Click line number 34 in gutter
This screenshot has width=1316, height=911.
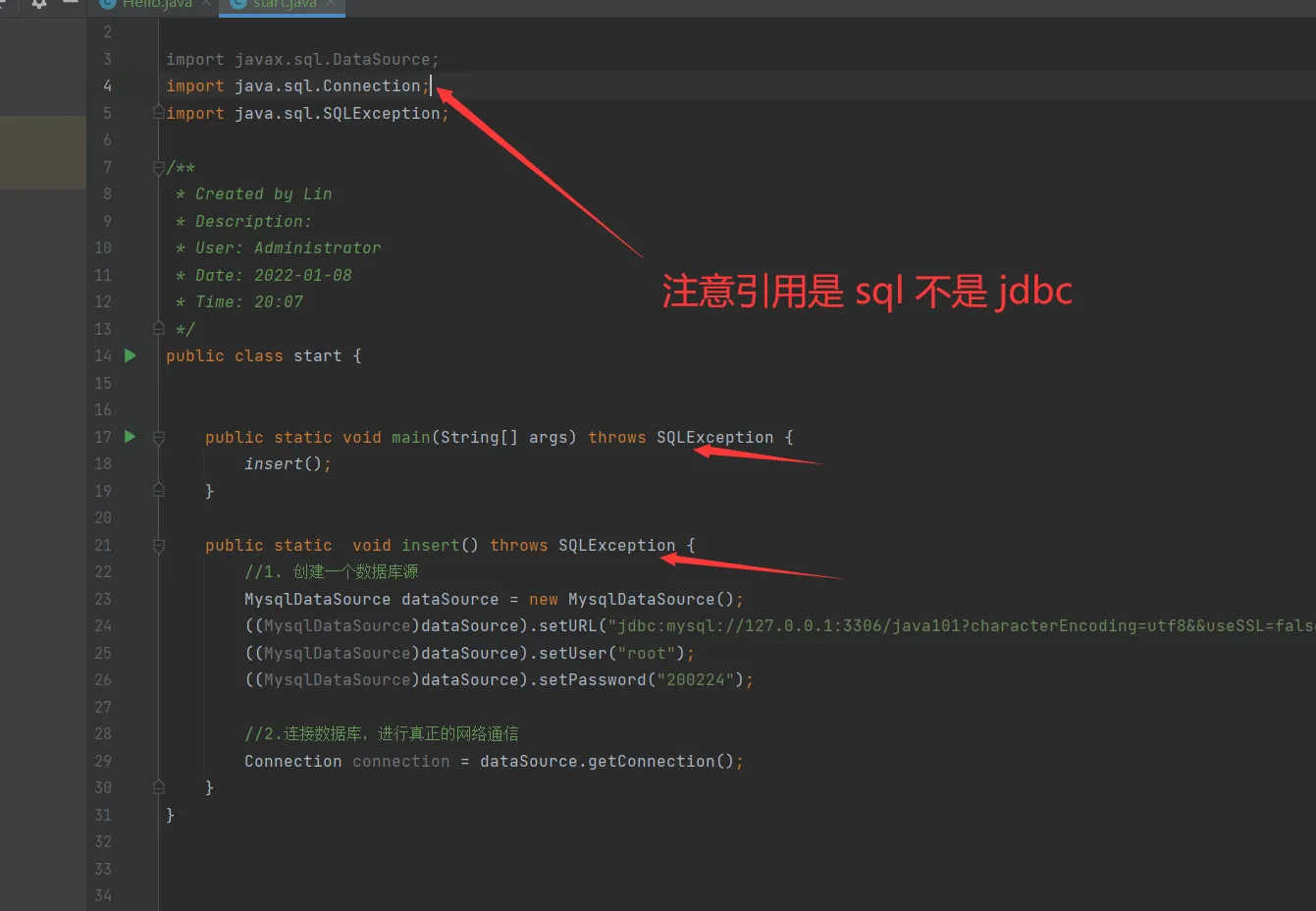[x=103, y=895]
